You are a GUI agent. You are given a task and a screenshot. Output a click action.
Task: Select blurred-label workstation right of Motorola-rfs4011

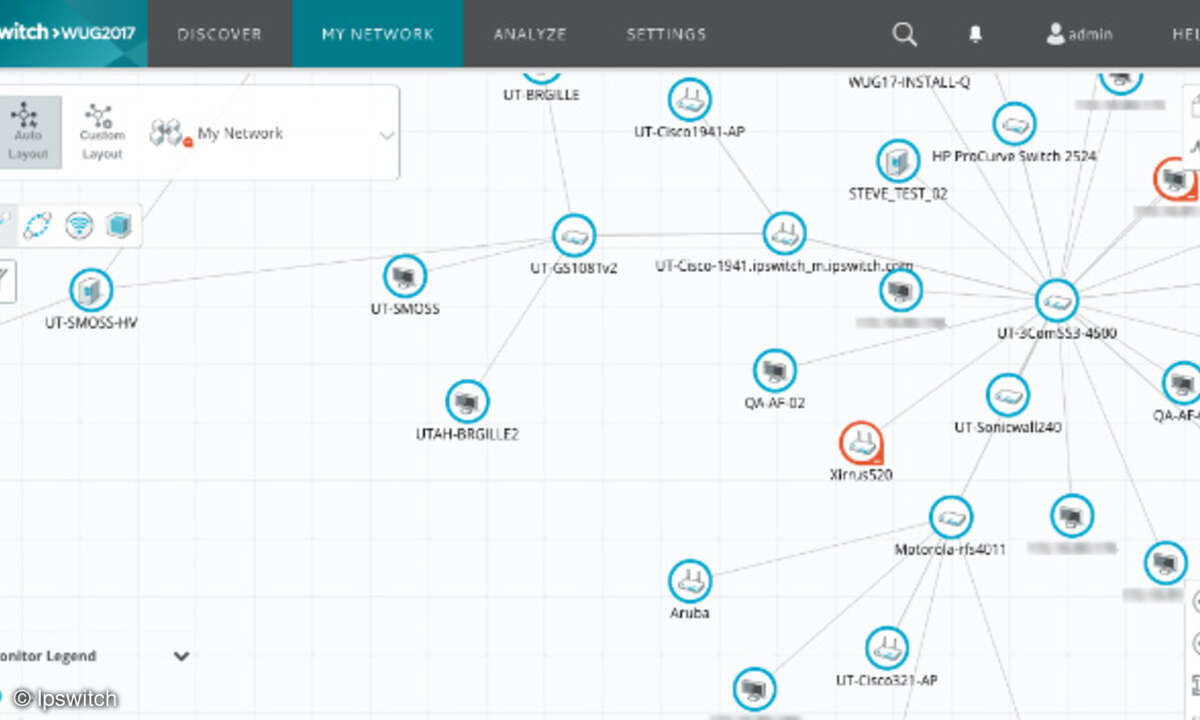click(1071, 517)
